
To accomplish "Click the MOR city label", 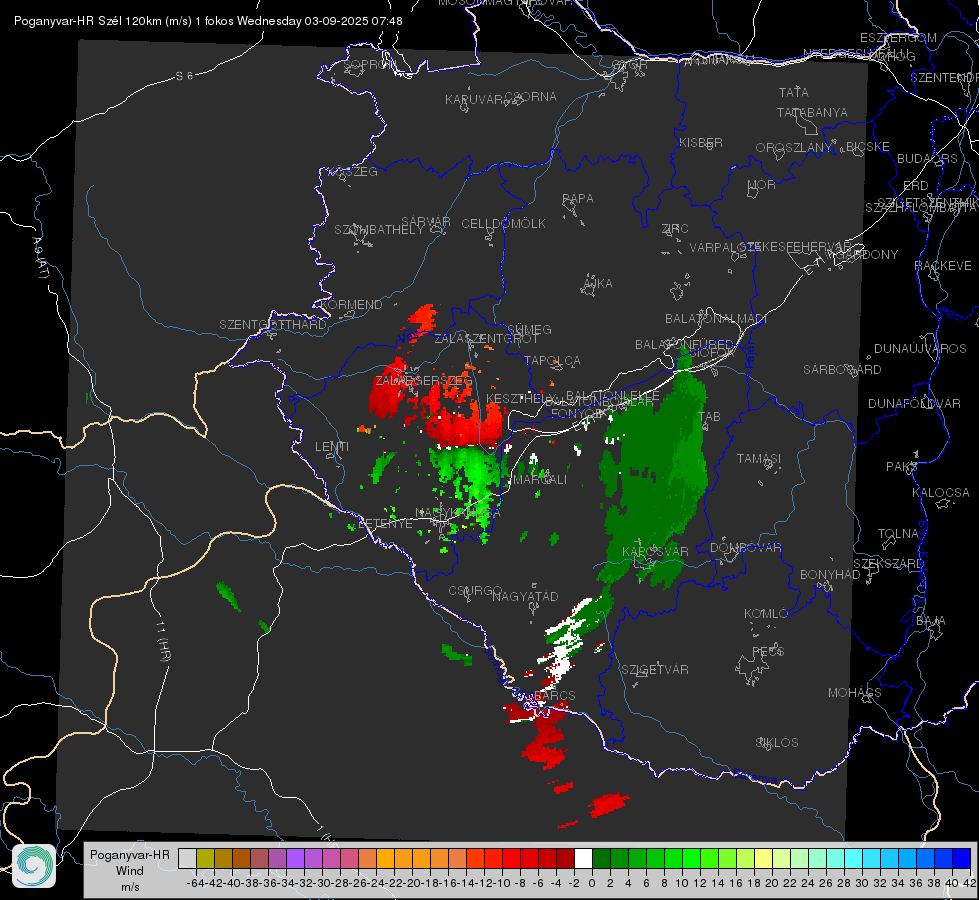I will (x=762, y=184).
